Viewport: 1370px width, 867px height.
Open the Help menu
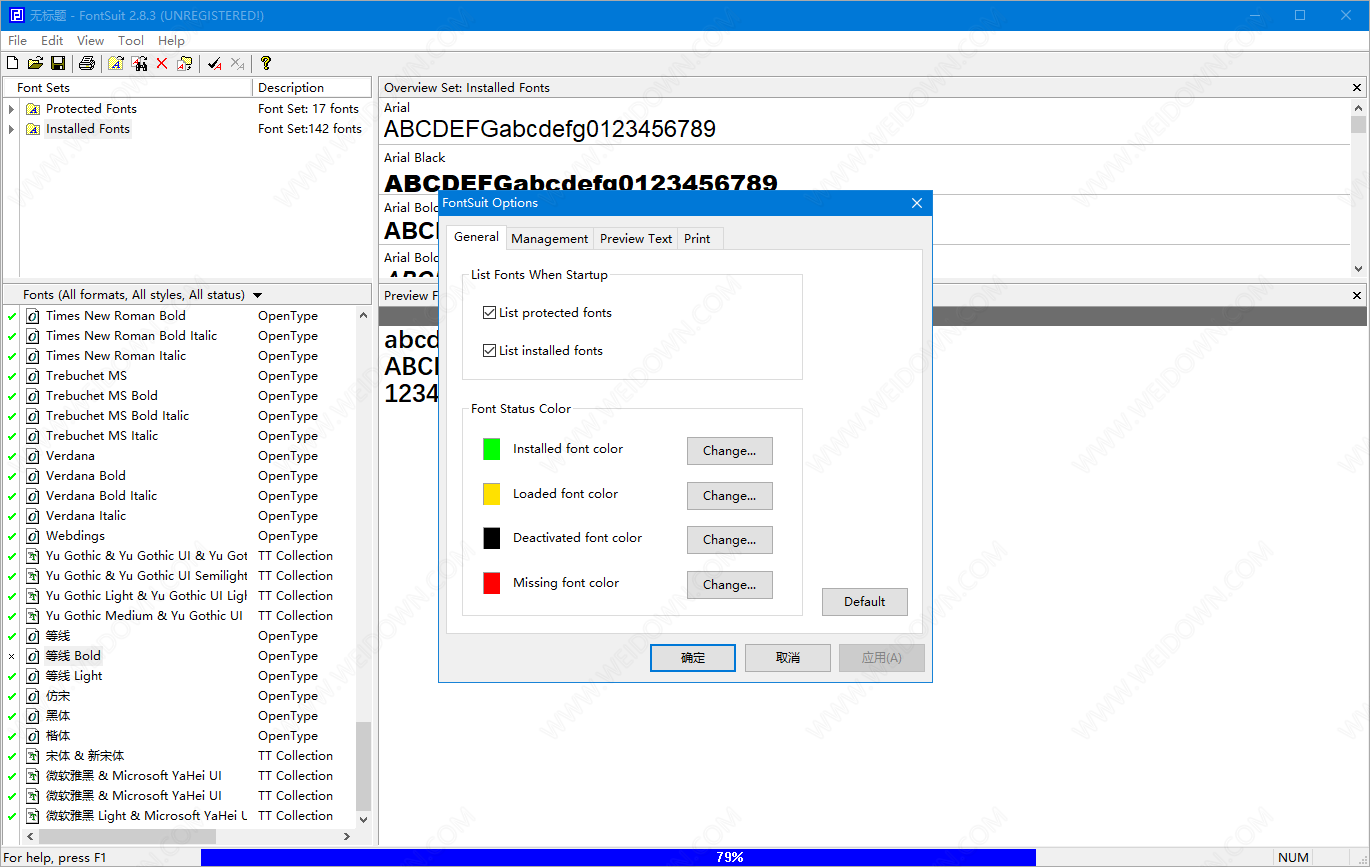[x=171, y=41]
